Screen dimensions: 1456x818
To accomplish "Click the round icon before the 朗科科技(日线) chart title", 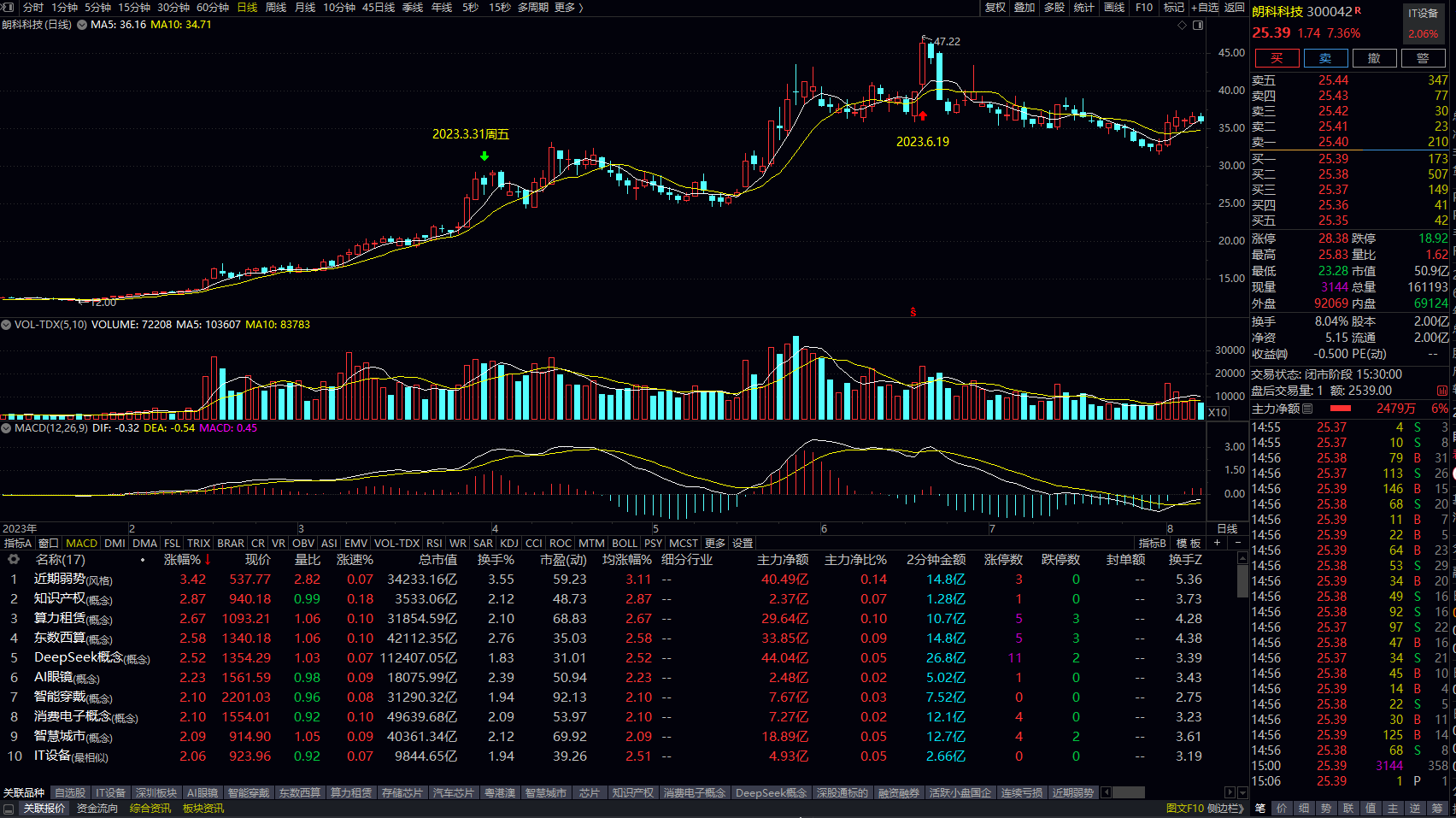I will coord(82,25).
